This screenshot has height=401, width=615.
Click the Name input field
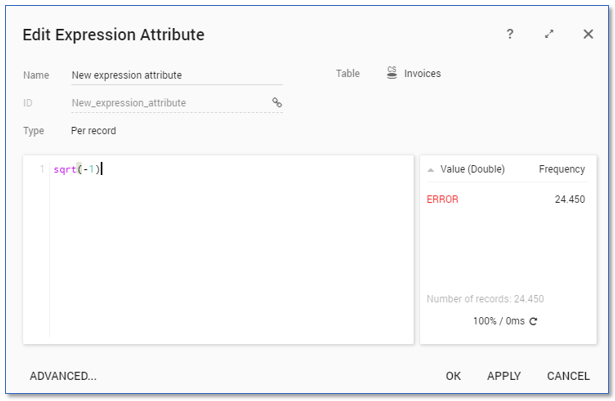[176, 75]
